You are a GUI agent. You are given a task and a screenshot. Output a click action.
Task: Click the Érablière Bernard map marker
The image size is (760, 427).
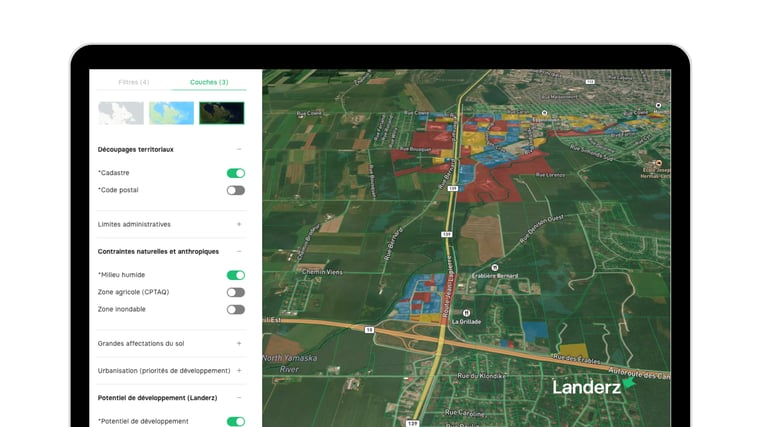tap(495, 268)
